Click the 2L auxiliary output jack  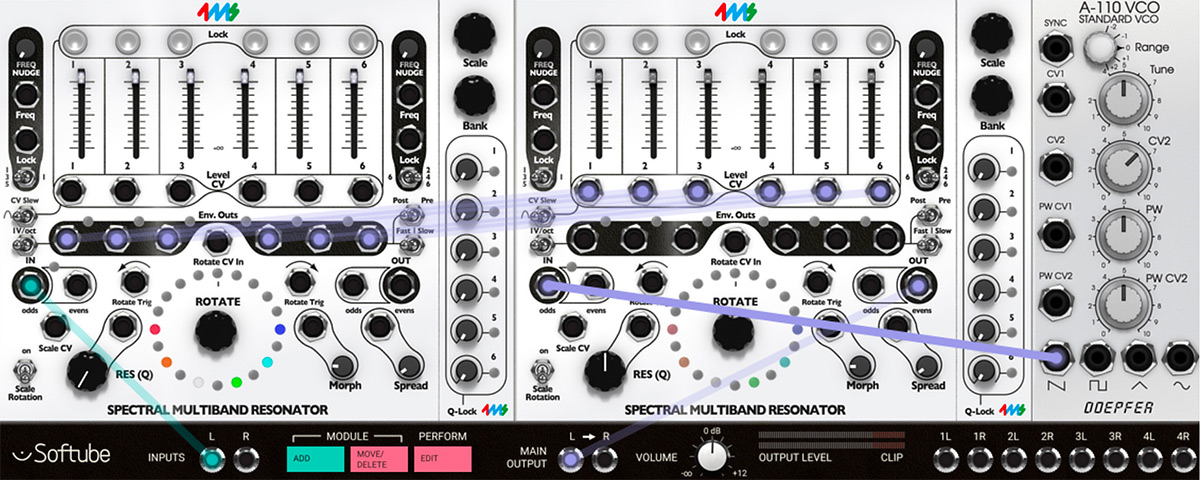(1012, 460)
